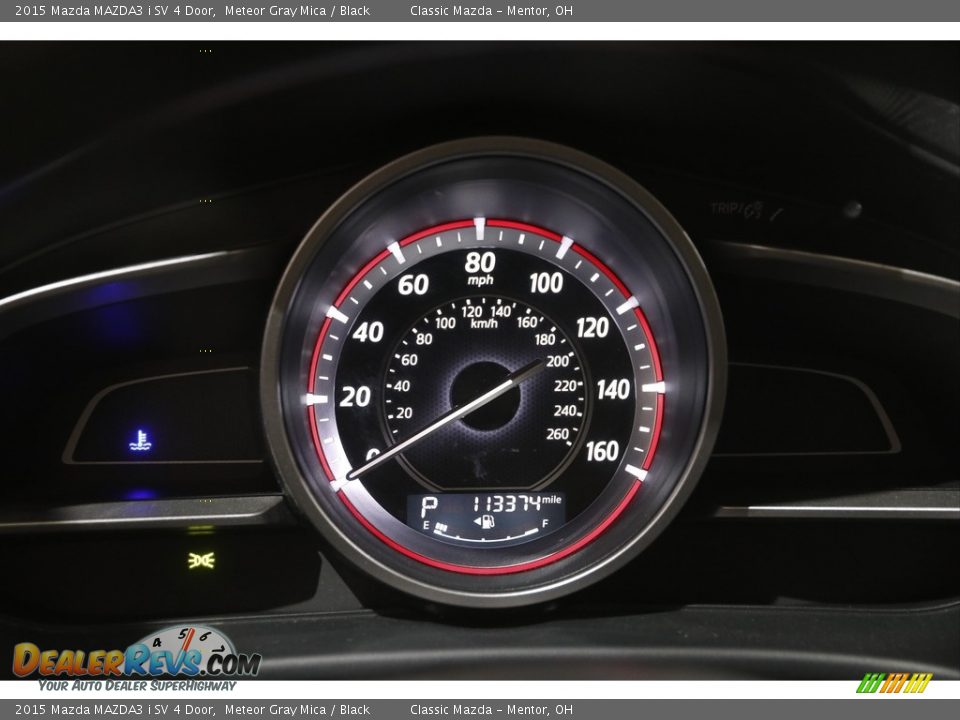Click the 120 mph number on the dial
The height and width of the screenshot is (720, 960).
point(593,328)
